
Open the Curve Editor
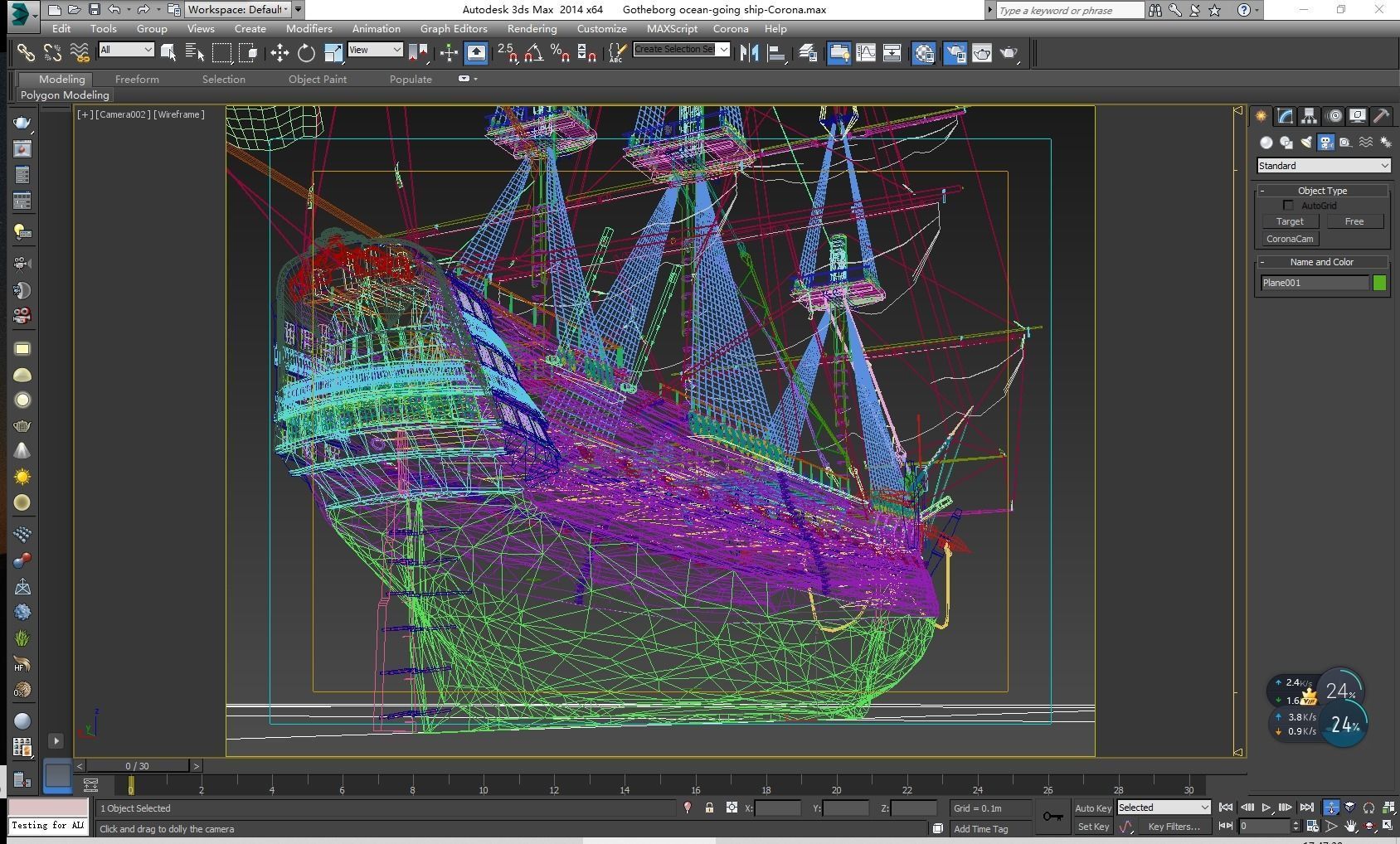tap(865, 53)
